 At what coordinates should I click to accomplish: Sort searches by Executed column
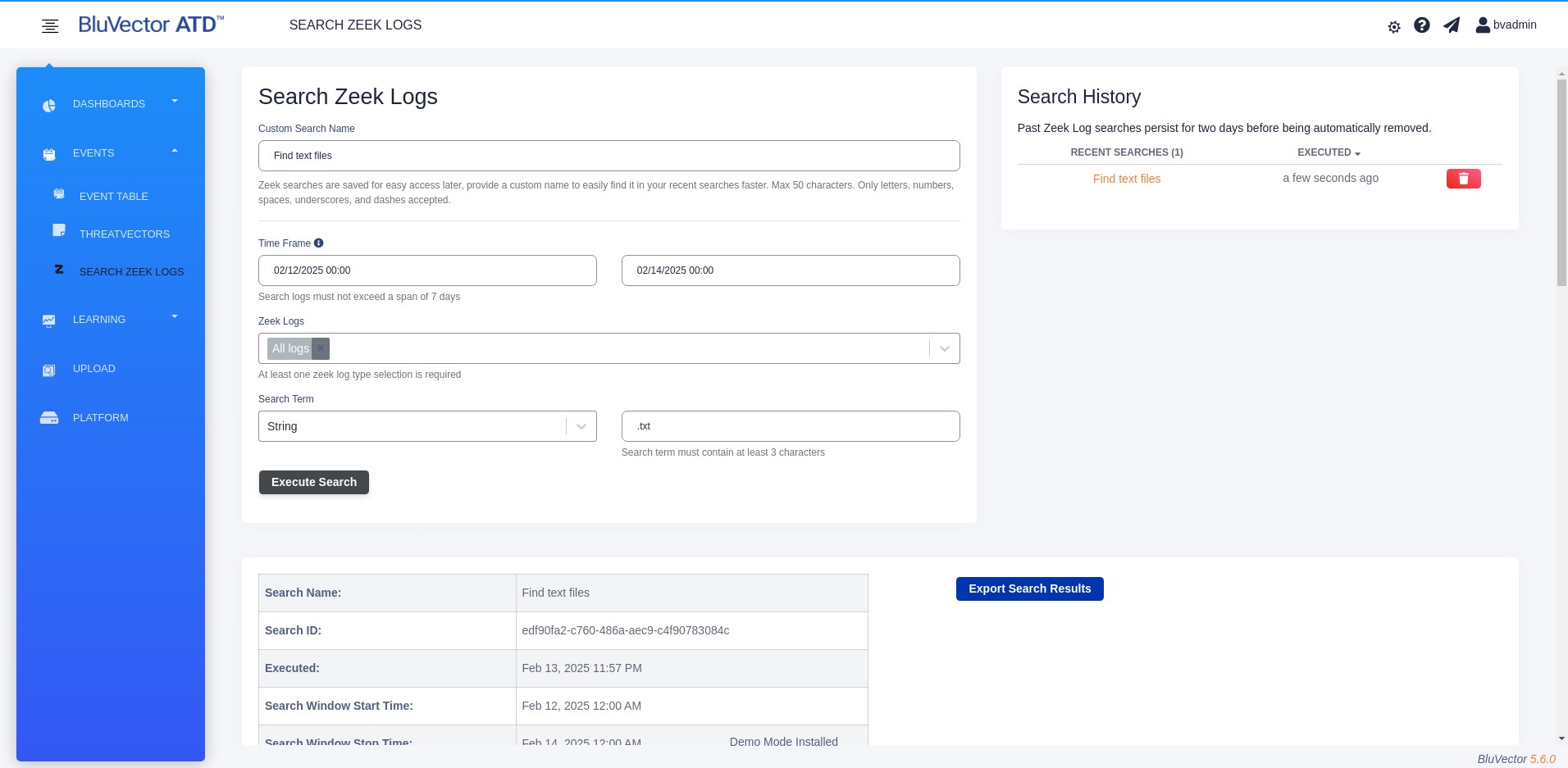(x=1329, y=152)
